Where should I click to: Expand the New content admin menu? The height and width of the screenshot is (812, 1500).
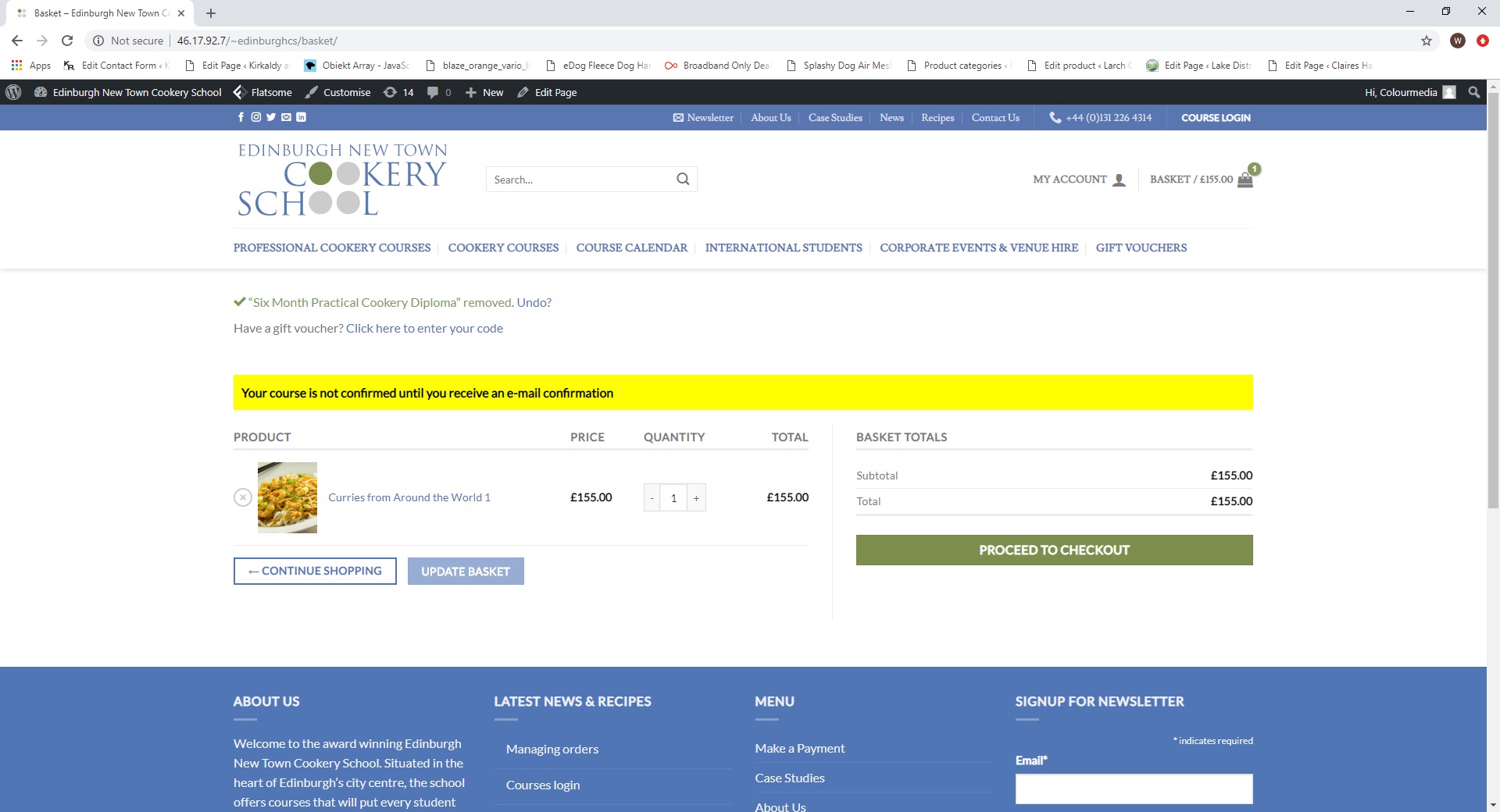pos(484,92)
